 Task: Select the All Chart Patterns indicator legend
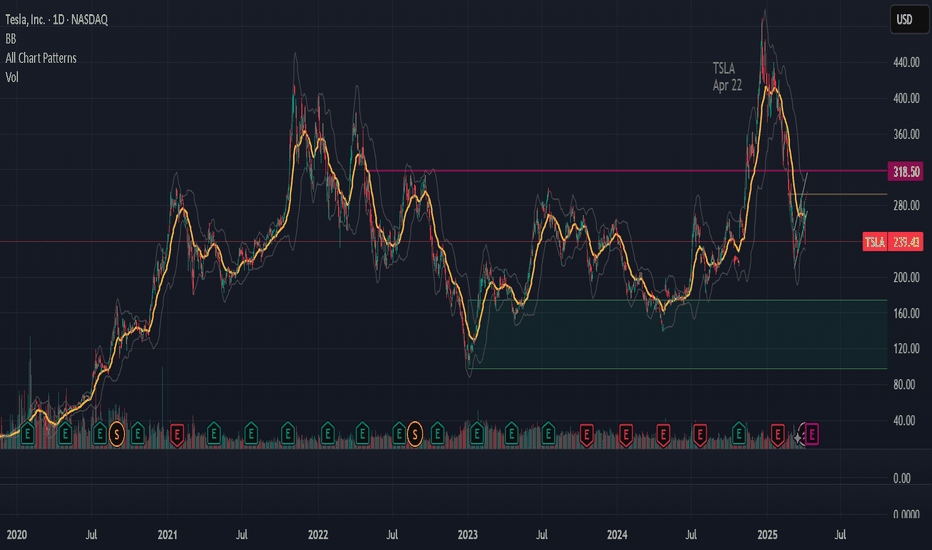[x=41, y=58]
